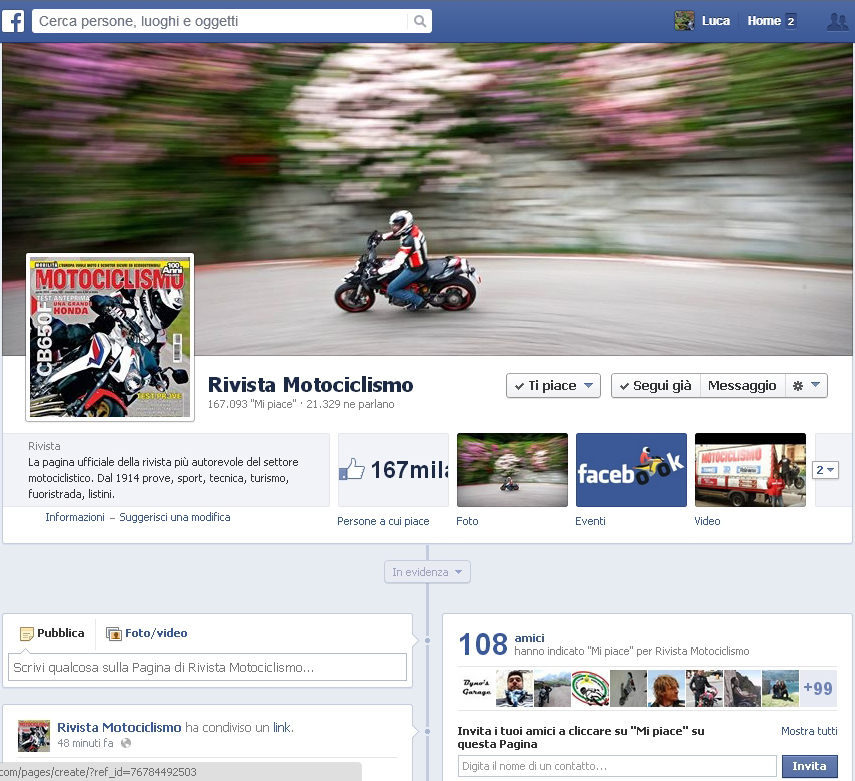The image size is (855, 781).
Task: Open Rivista Motociclismo post avatar
Action: point(34,736)
